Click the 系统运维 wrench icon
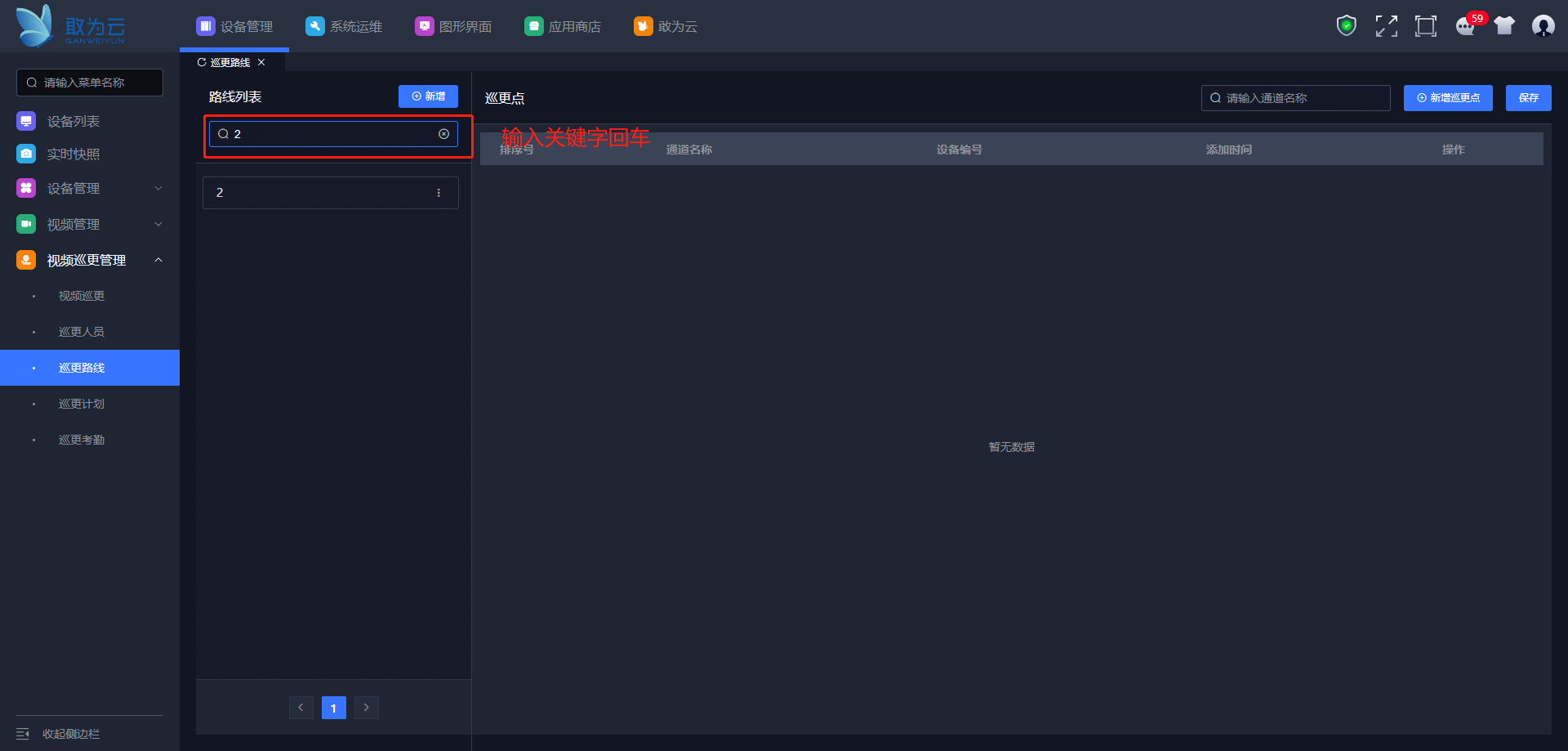Viewport: 1568px width, 751px height. (x=314, y=26)
